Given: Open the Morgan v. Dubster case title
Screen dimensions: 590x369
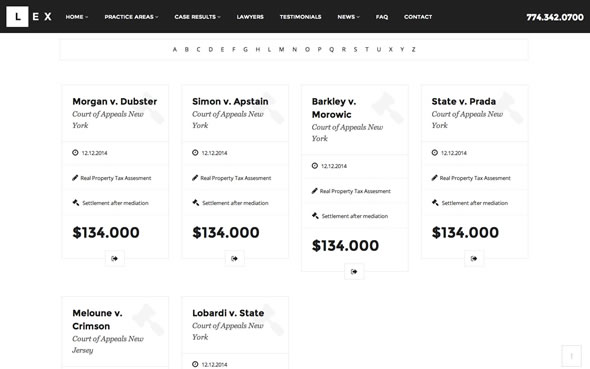Looking at the screenshot, I should [115, 102].
